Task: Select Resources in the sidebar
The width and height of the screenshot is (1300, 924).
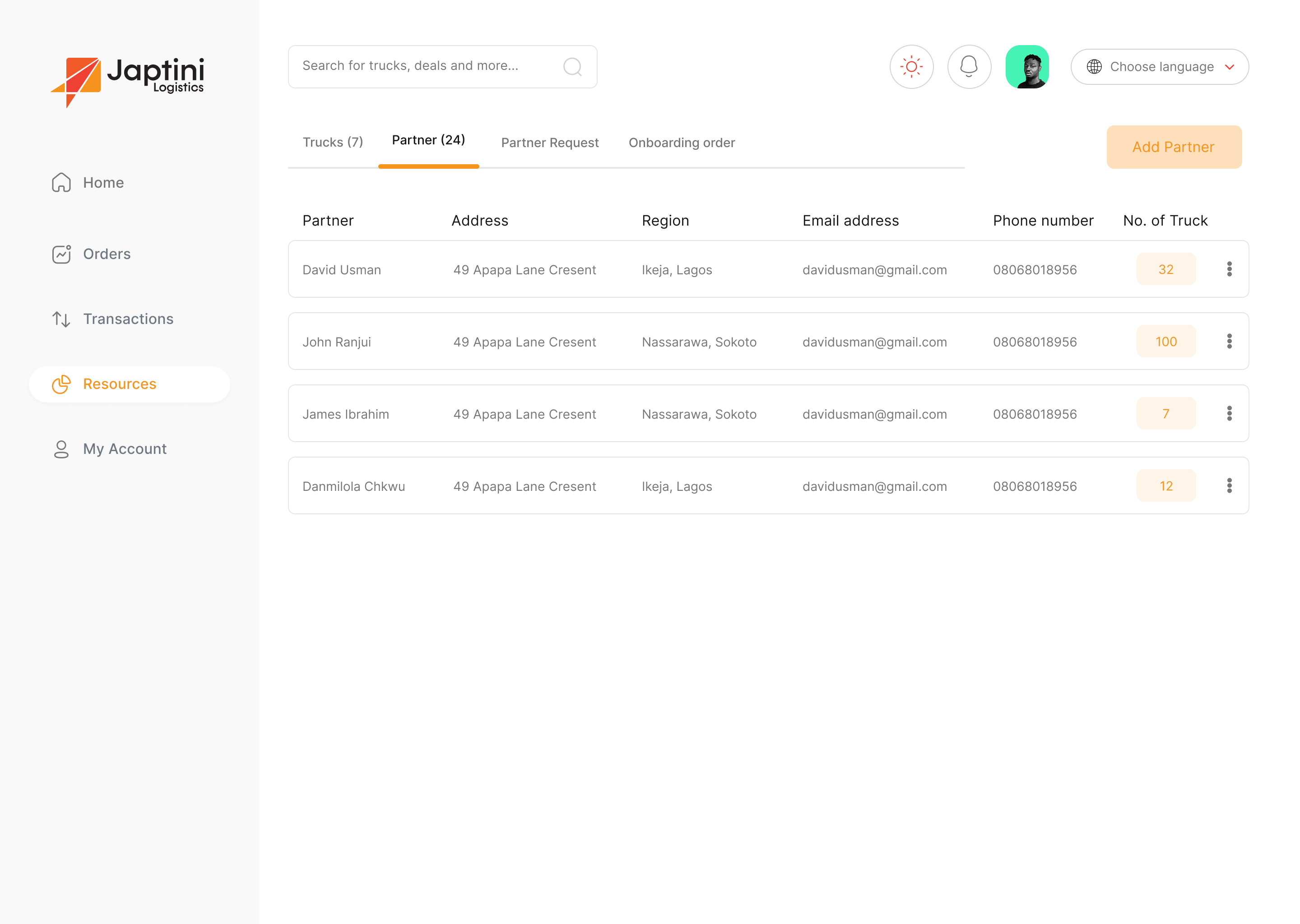Action: [129, 384]
